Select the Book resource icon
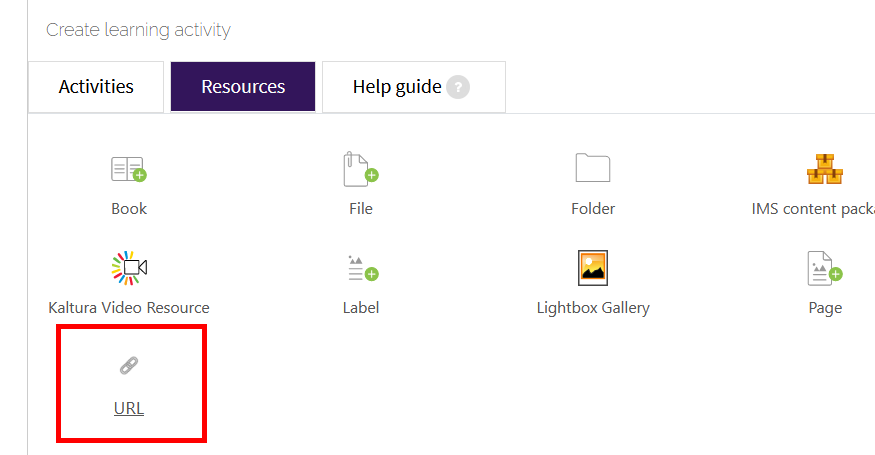Viewport: 875px width, 455px height. (129, 169)
